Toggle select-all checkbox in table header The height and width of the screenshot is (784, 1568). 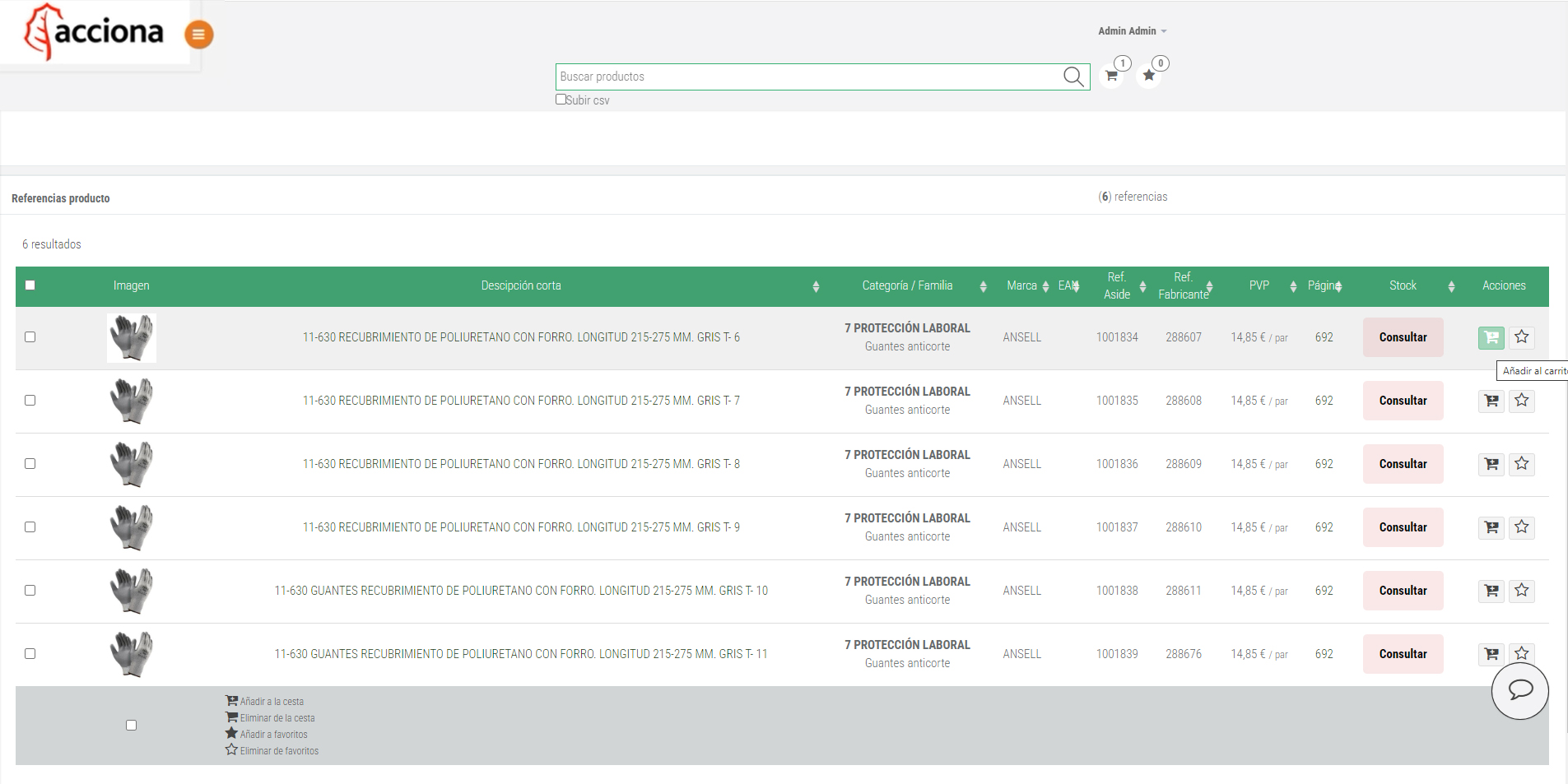click(30, 285)
